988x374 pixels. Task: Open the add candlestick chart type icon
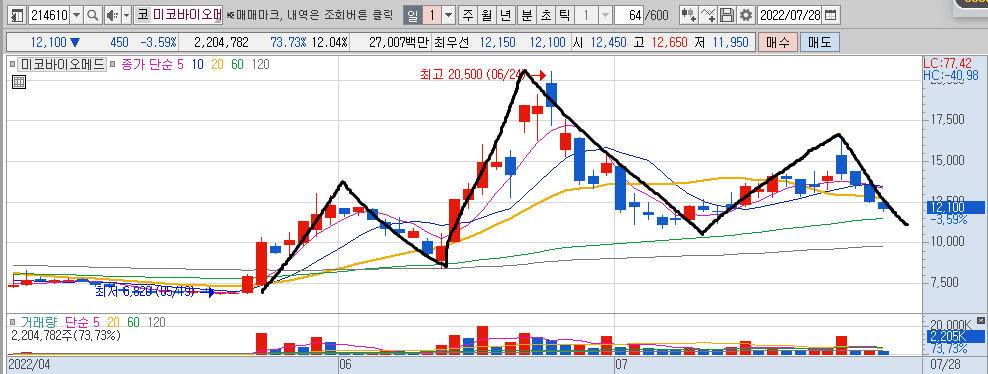689,15
